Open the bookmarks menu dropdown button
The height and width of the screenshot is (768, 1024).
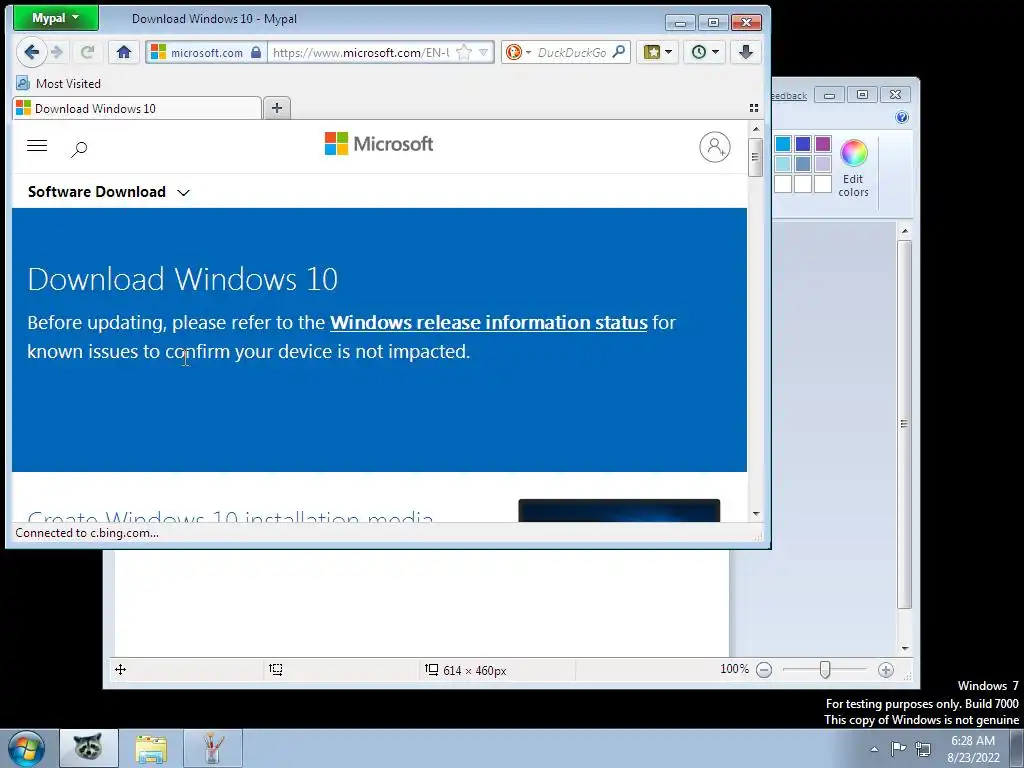(x=657, y=52)
